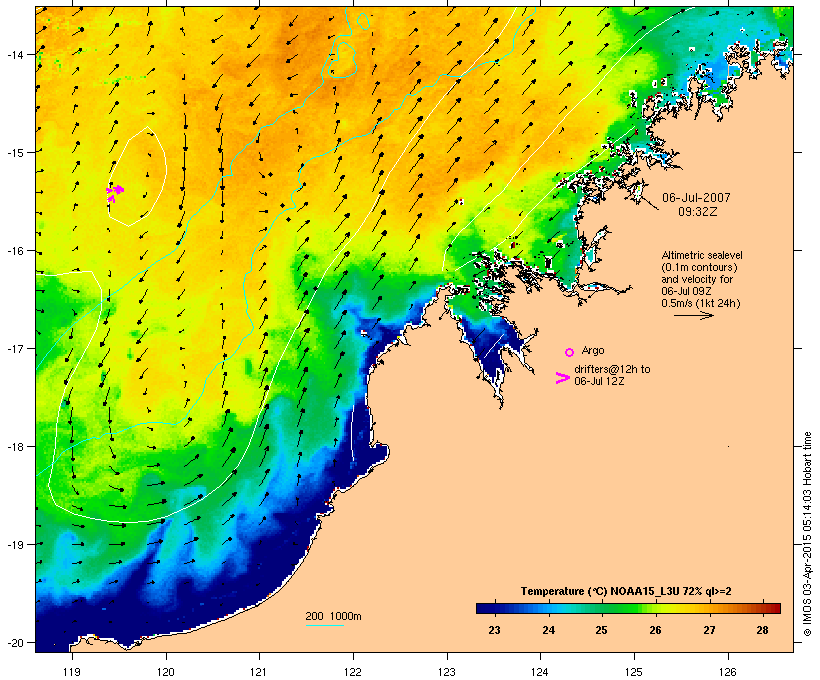
Task: Click the colorbar tick label 24
Action: 548,630
